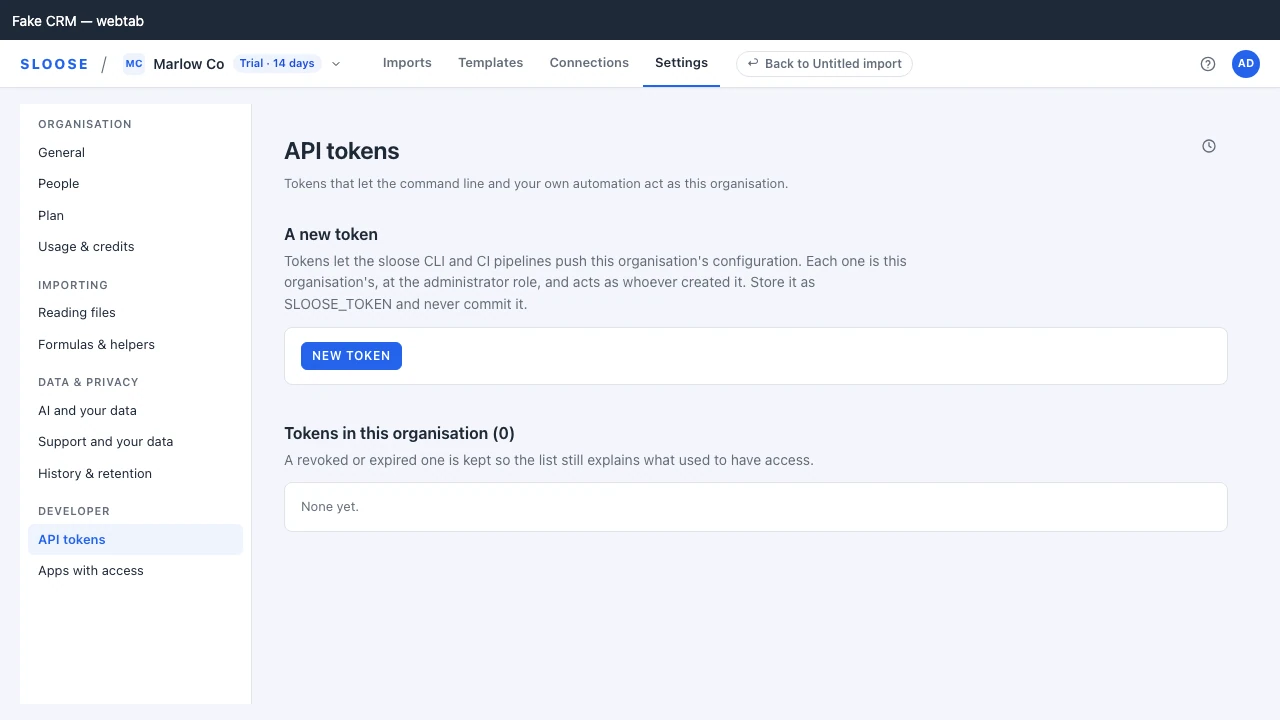Select the Settings tab
Image resolution: width=1280 pixels, height=720 pixels.
point(681,63)
